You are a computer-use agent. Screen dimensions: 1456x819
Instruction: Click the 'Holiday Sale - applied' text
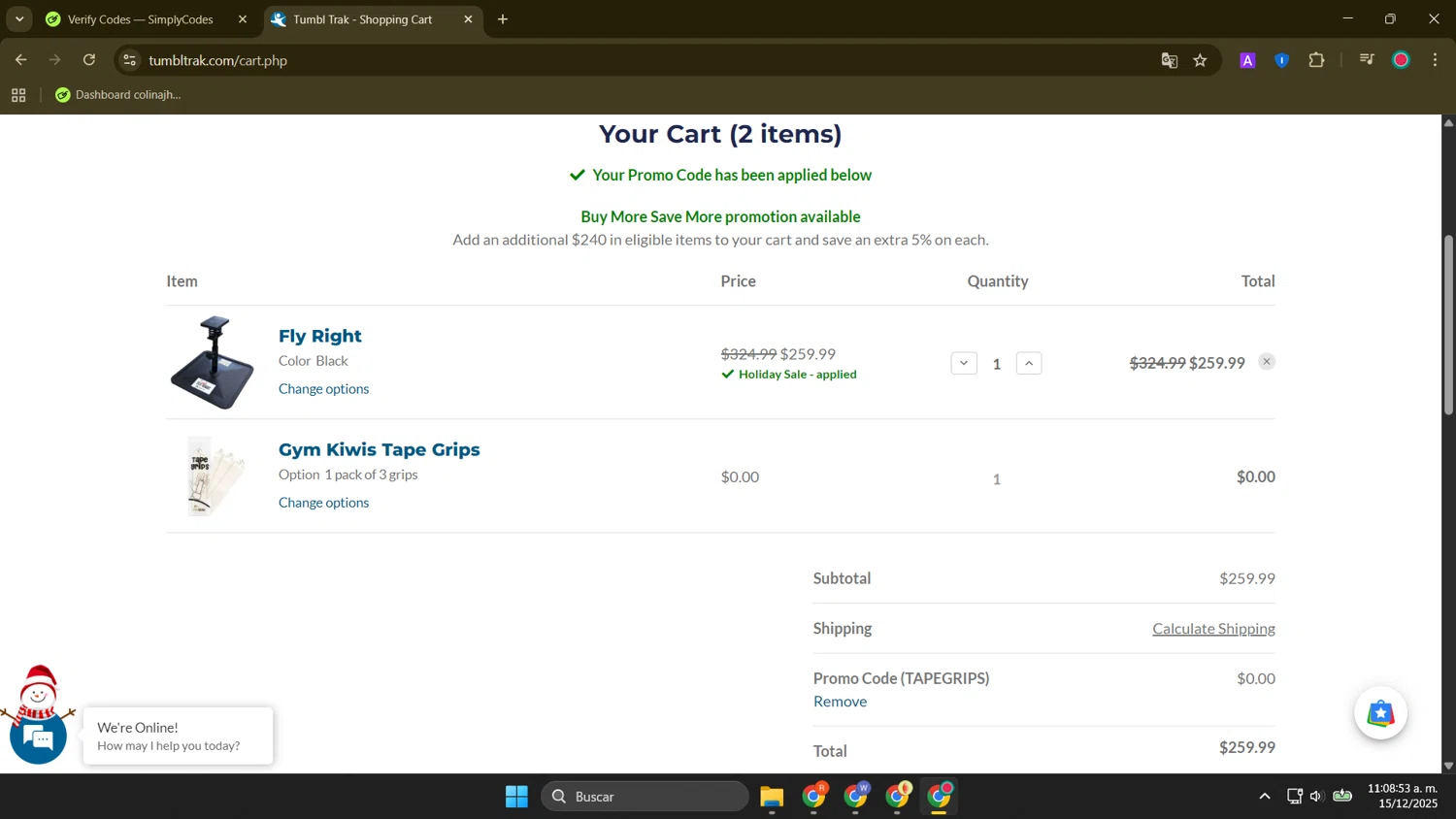point(798,375)
